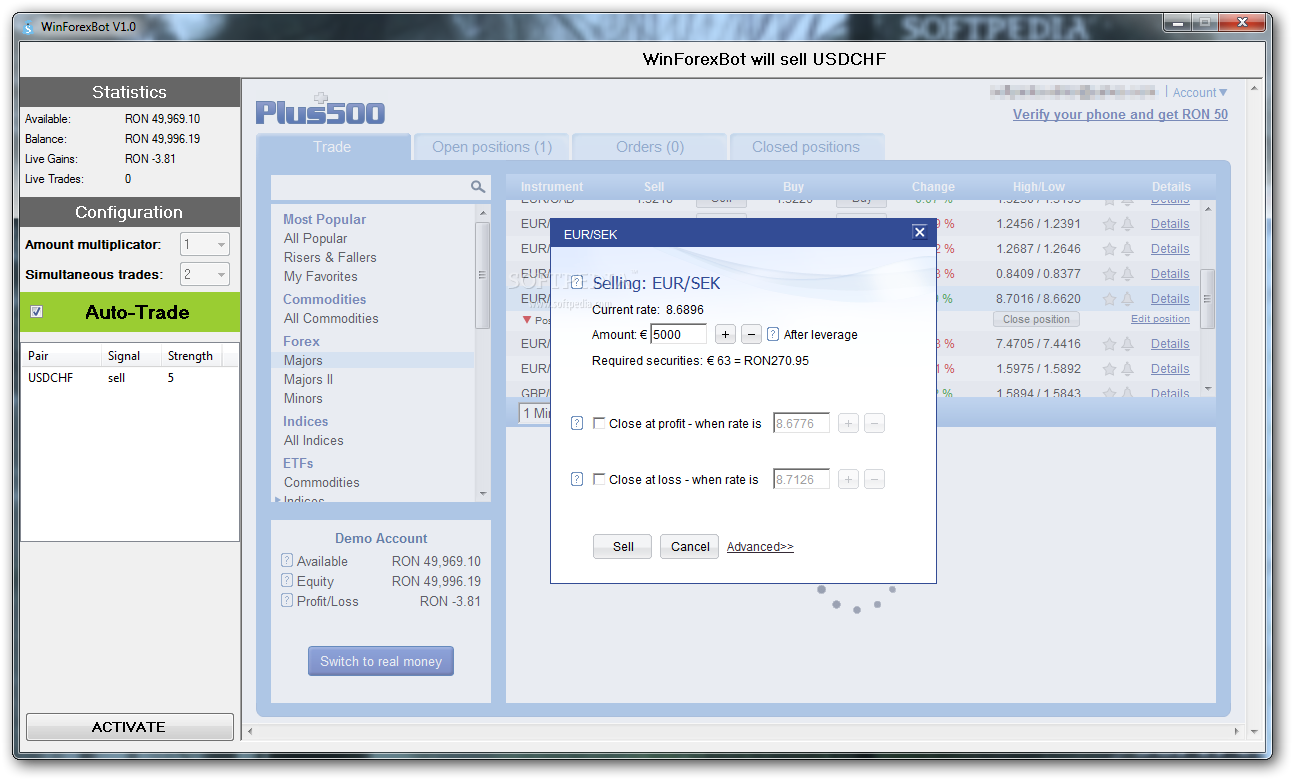Open Details for 1.2456 / 1.2391 row
The image size is (1293, 780).
1170,224
